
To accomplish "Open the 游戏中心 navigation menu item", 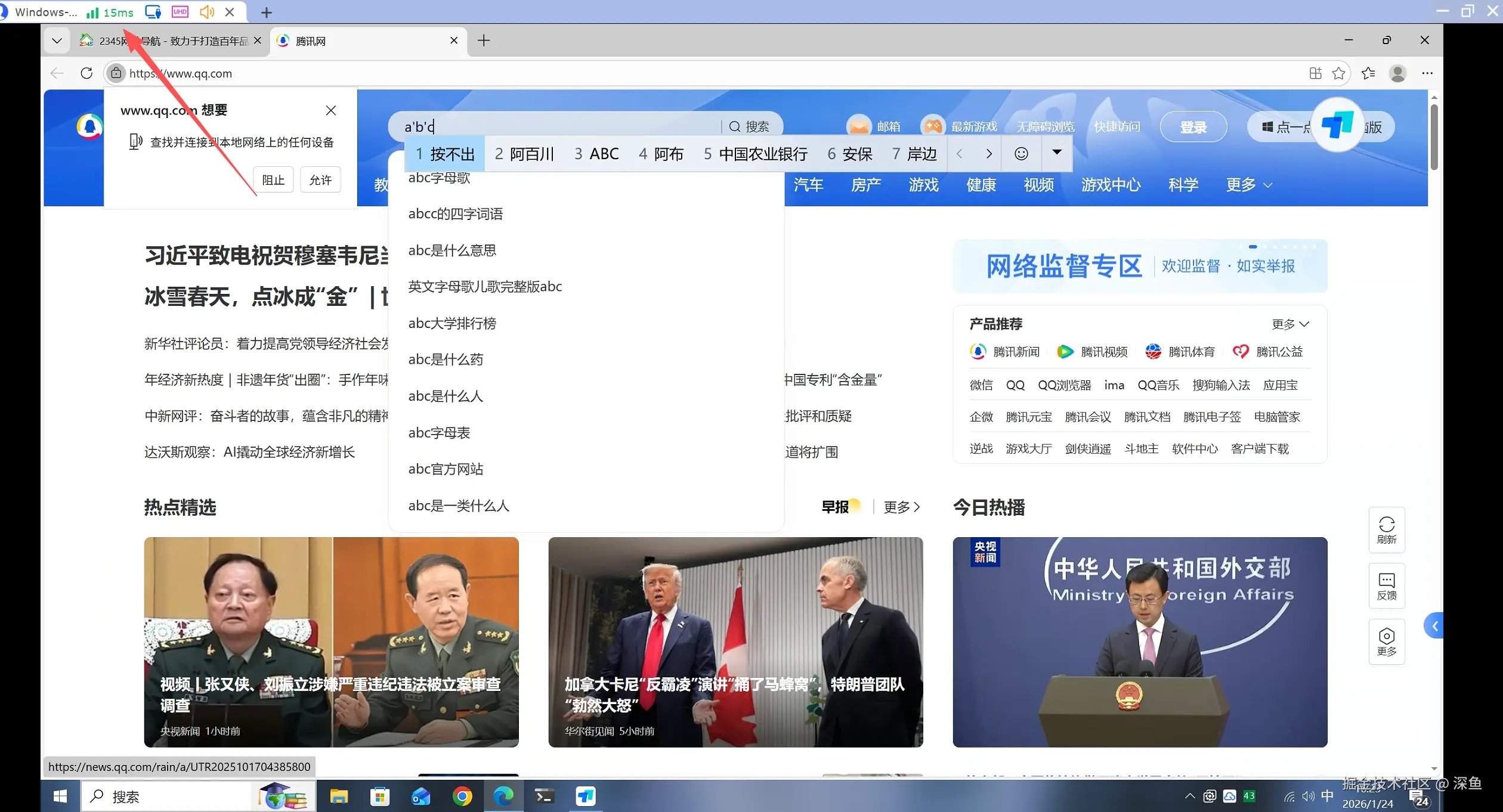I will (x=1111, y=185).
